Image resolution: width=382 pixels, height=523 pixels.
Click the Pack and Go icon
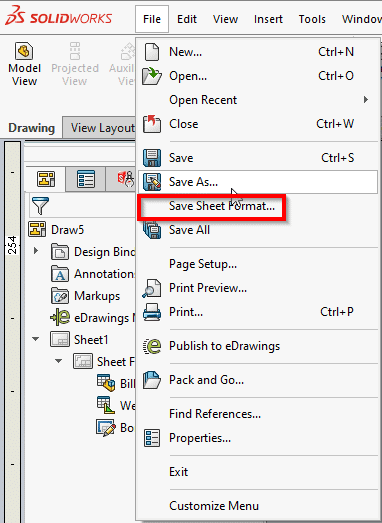pos(152,380)
